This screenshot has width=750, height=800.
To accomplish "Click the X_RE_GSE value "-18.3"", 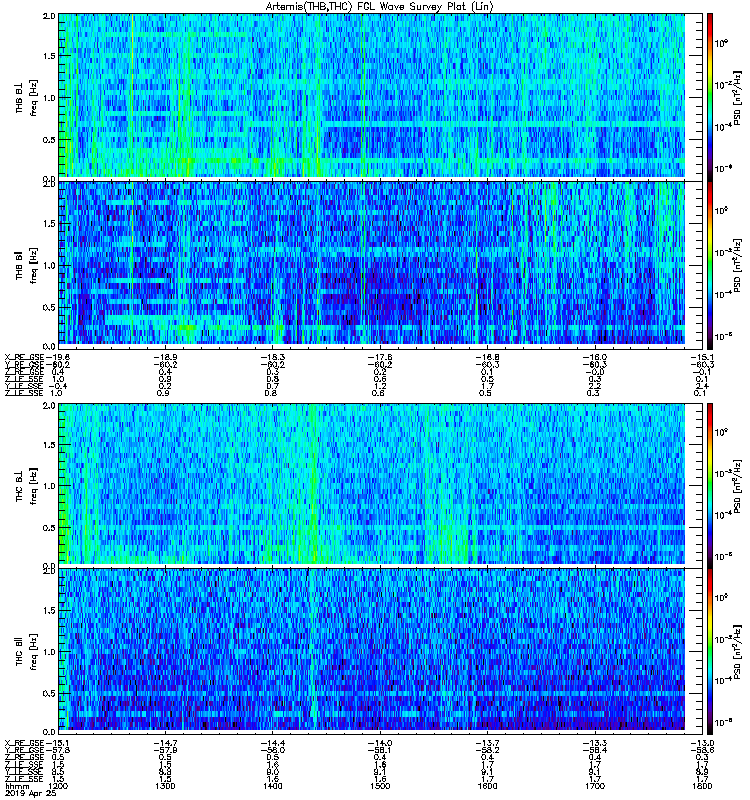I will (272, 358).
